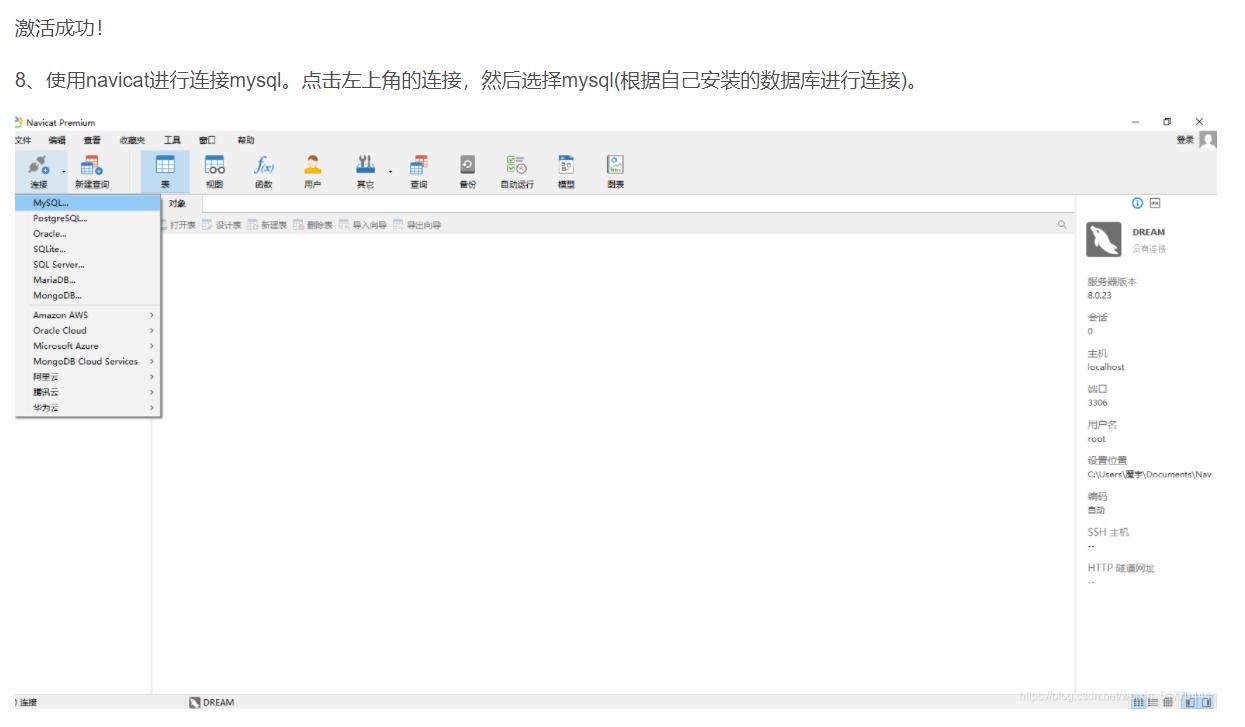
Task: Expand the Oracle Cloud submenu
Action: point(88,330)
